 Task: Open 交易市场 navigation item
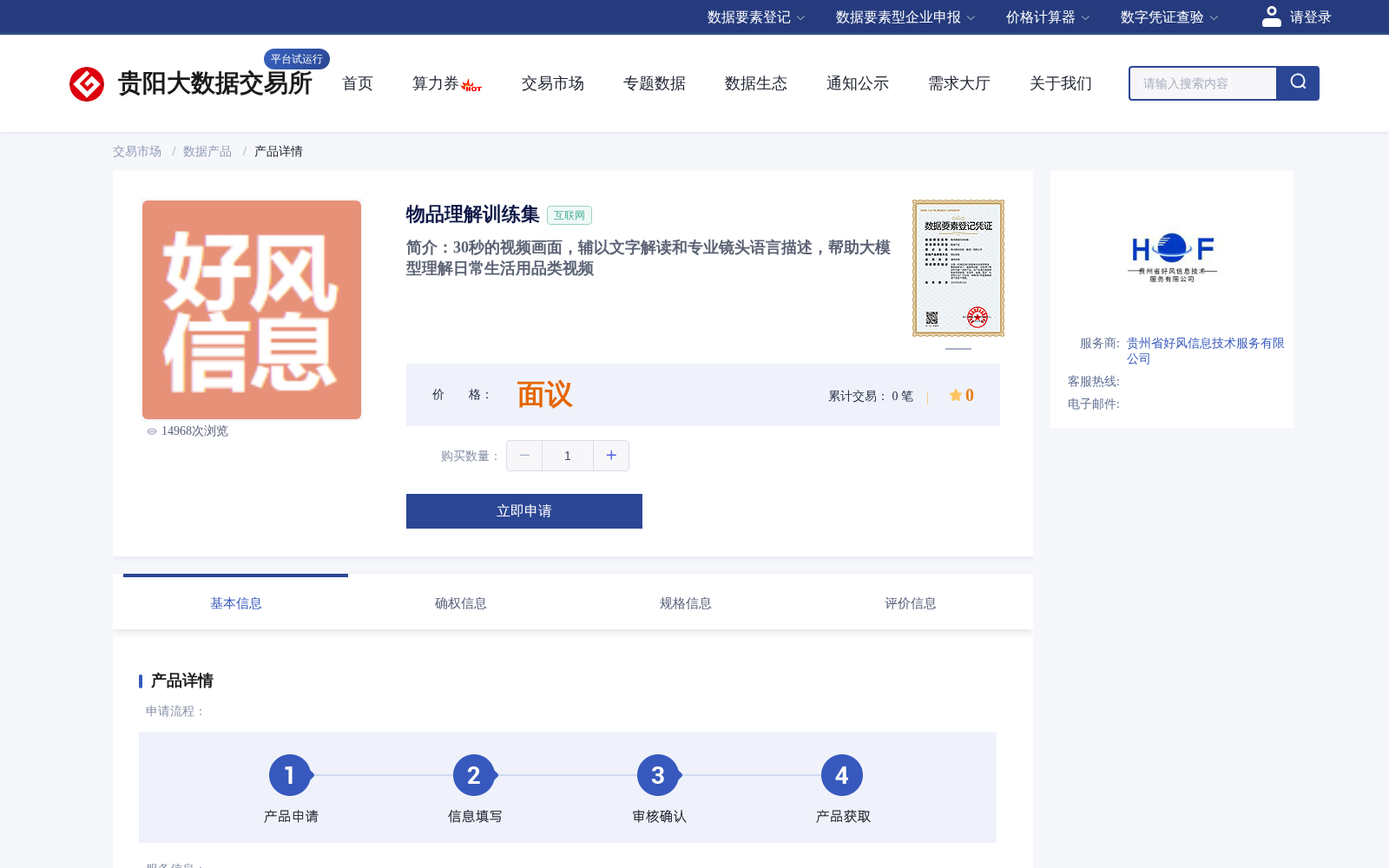coord(553,83)
